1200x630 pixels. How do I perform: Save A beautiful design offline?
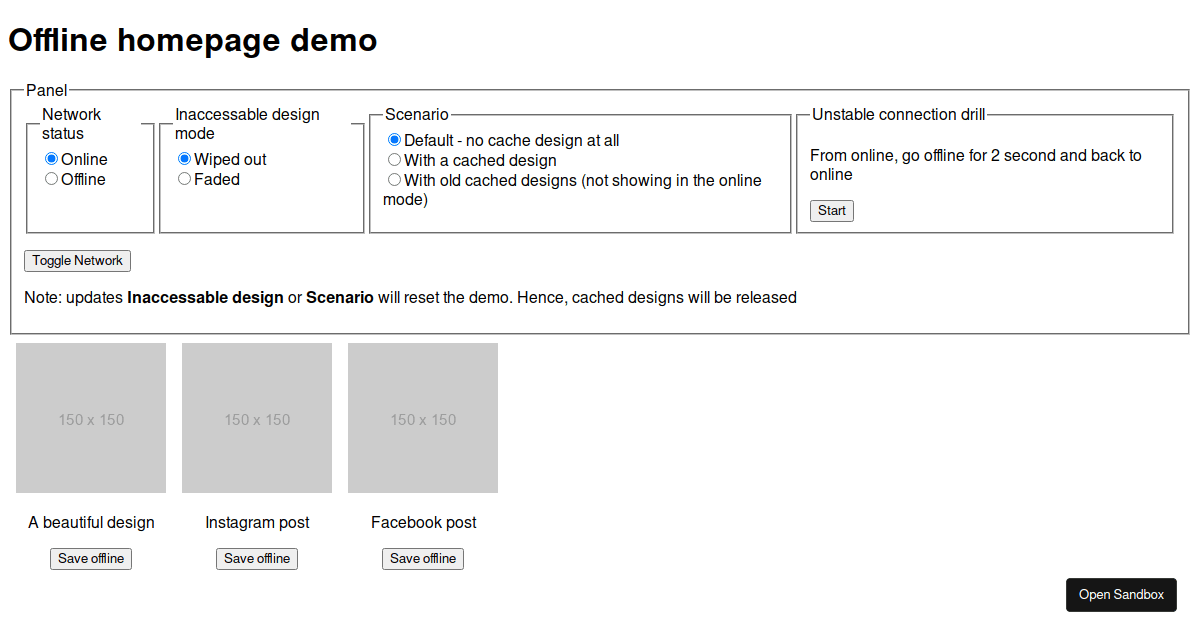[x=91, y=559]
